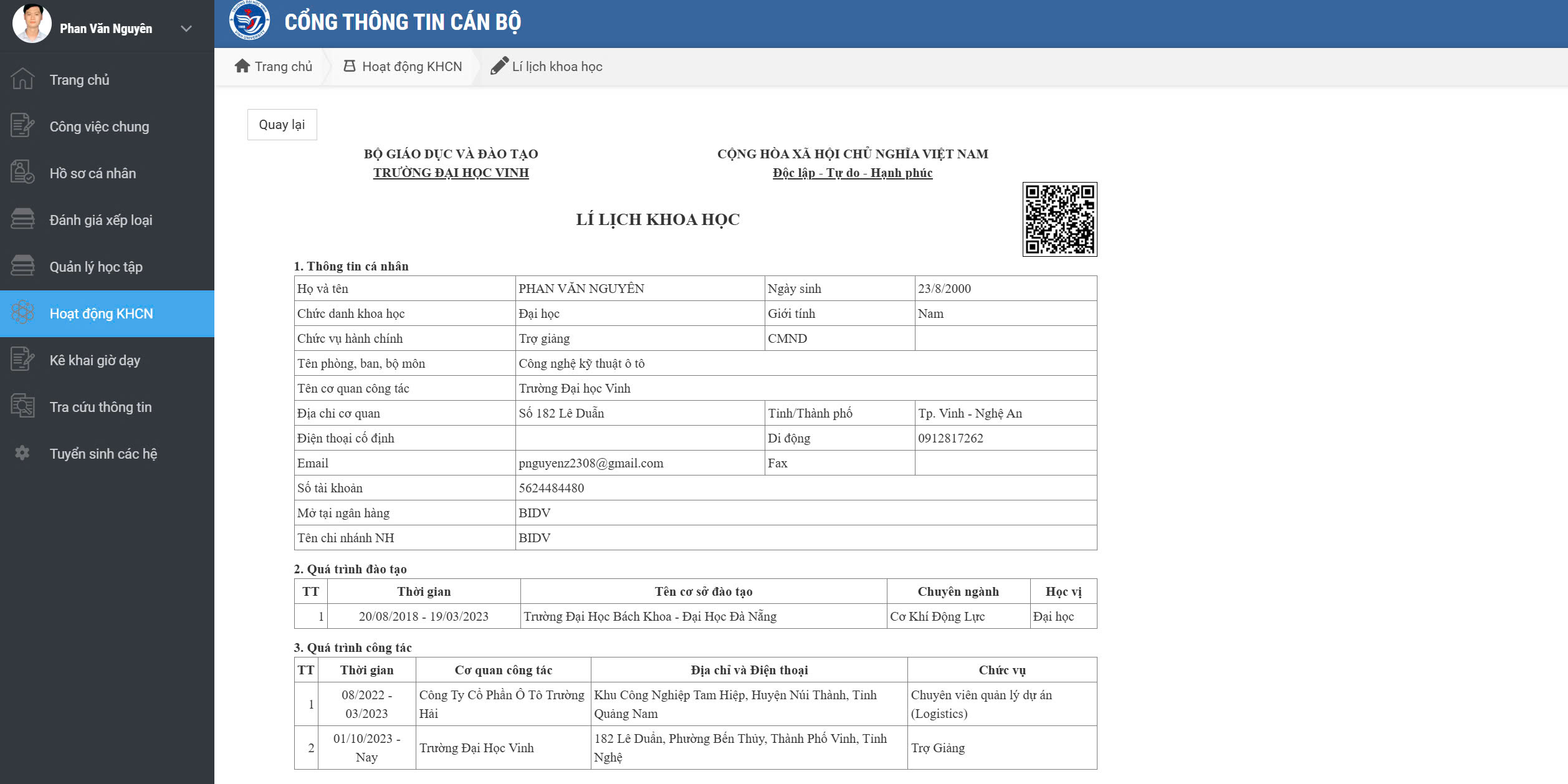The image size is (1568, 784).
Task: Open the Hồ sơ cá nhân menu item
Action: click(107, 173)
